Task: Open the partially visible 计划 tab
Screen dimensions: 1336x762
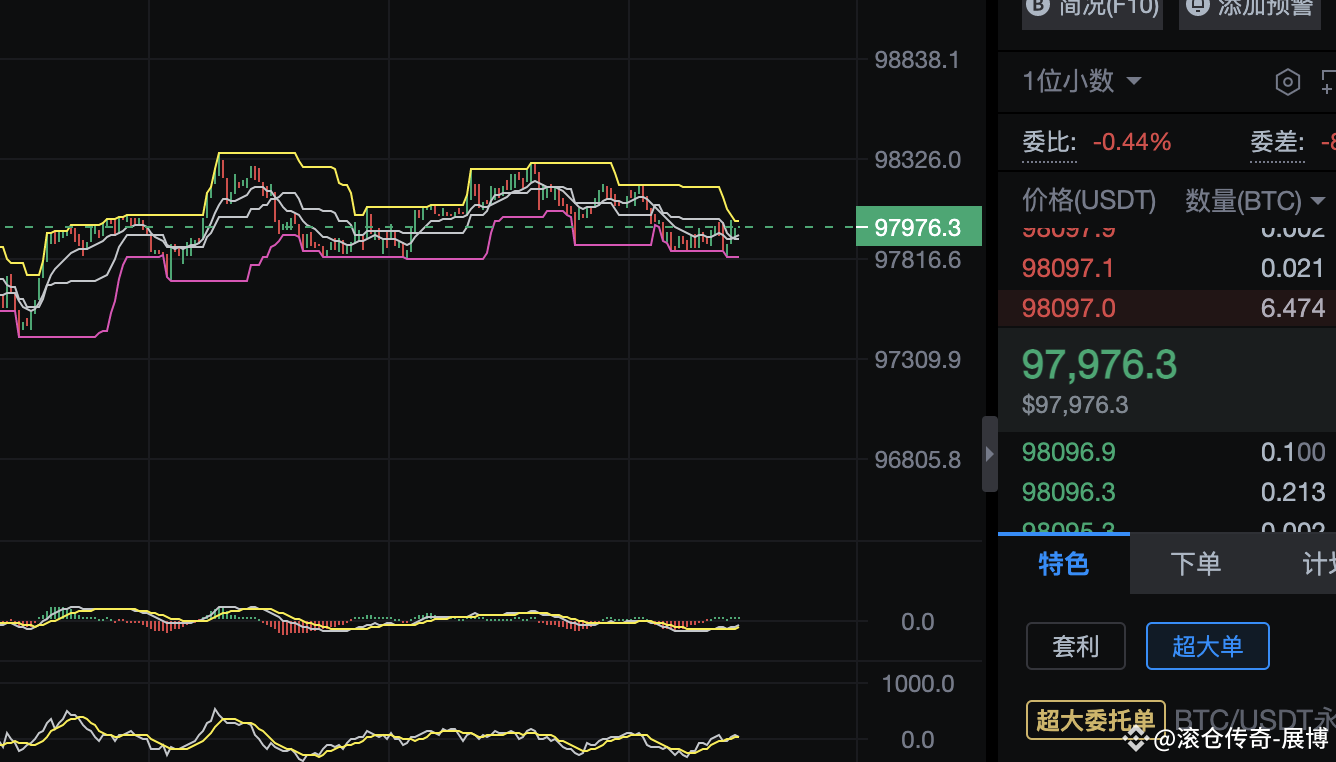Action: click(1318, 564)
